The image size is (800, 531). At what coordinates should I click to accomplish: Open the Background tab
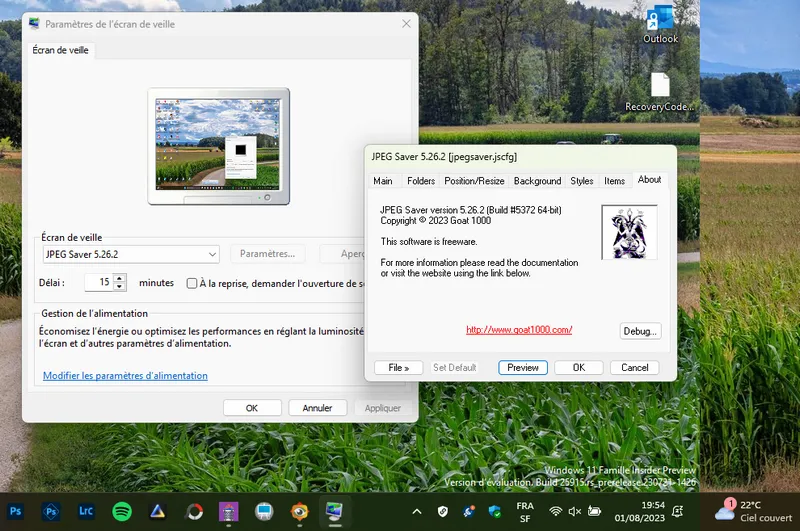click(x=537, y=181)
